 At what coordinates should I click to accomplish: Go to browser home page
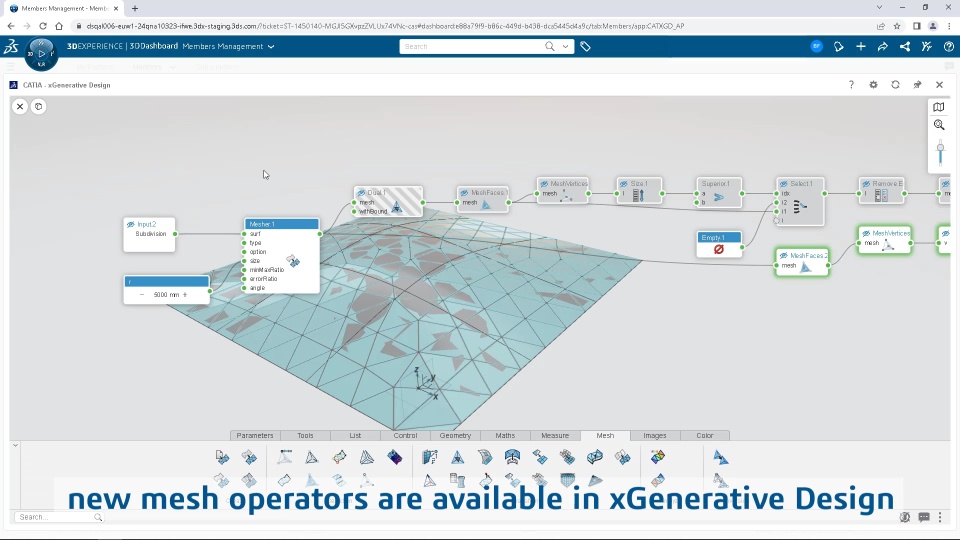point(59,26)
